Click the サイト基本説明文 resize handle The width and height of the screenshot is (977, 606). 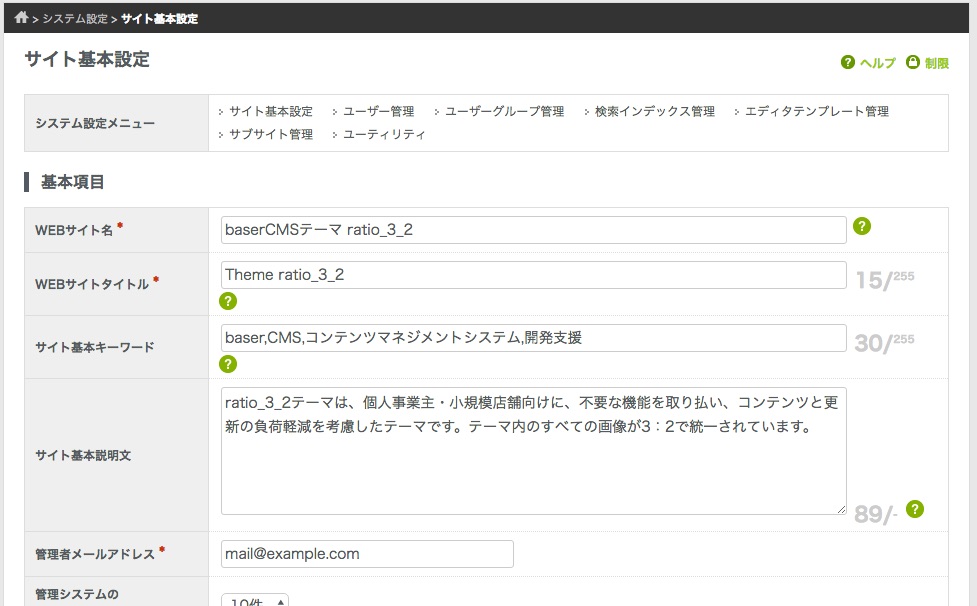pyautogui.click(x=841, y=509)
